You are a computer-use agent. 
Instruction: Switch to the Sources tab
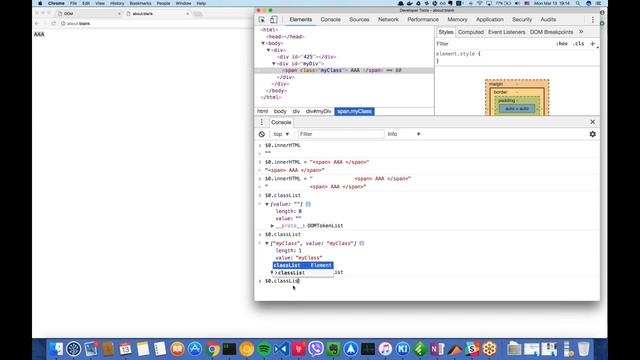pyautogui.click(x=359, y=20)
